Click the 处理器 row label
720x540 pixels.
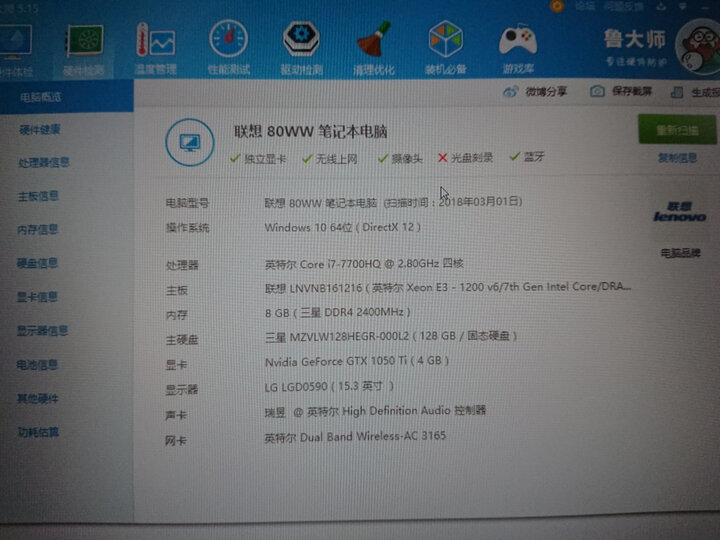[x=182, y=265]
